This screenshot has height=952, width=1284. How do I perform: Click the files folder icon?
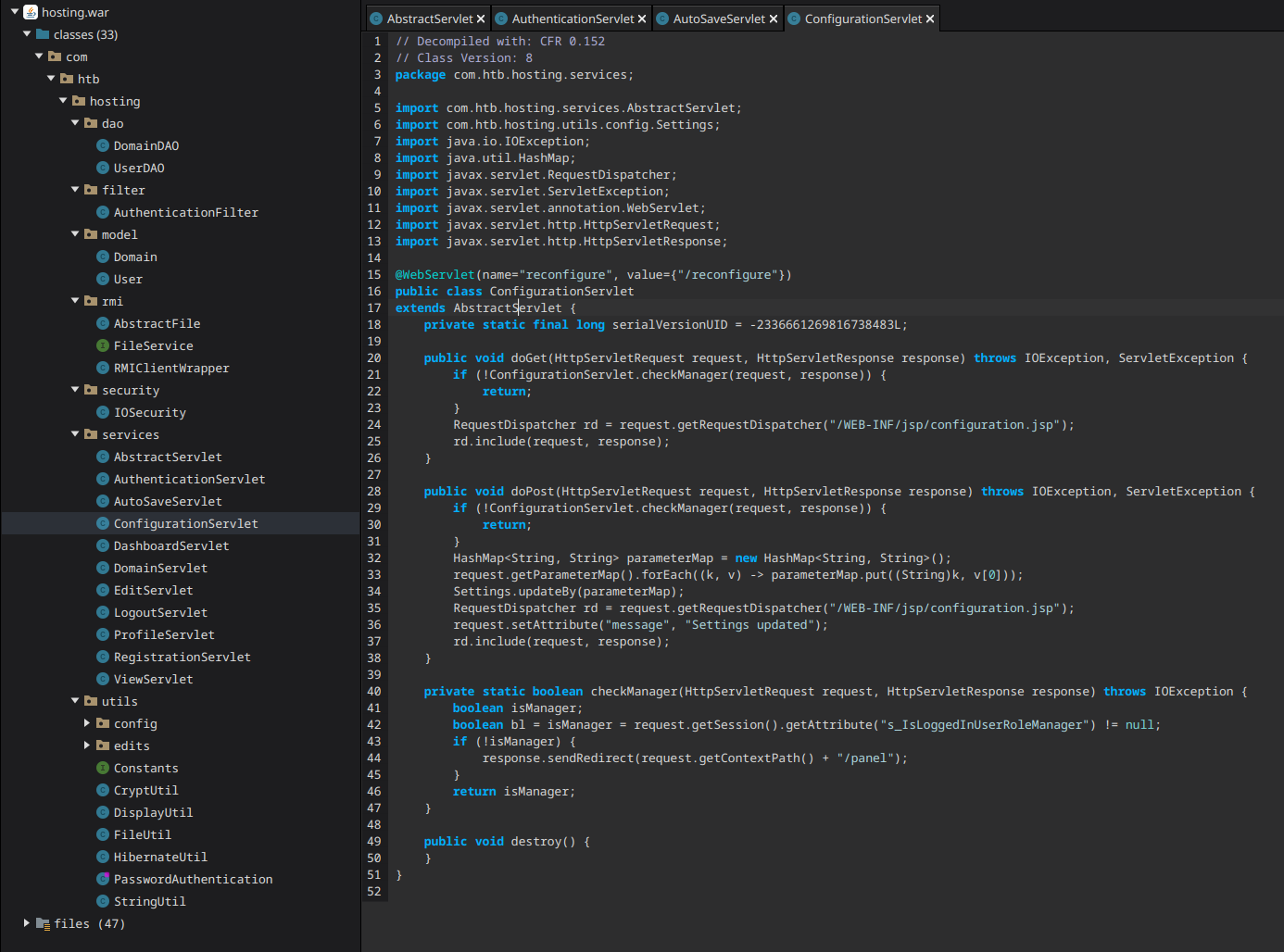pyautogui.click(x=43, y=923)
